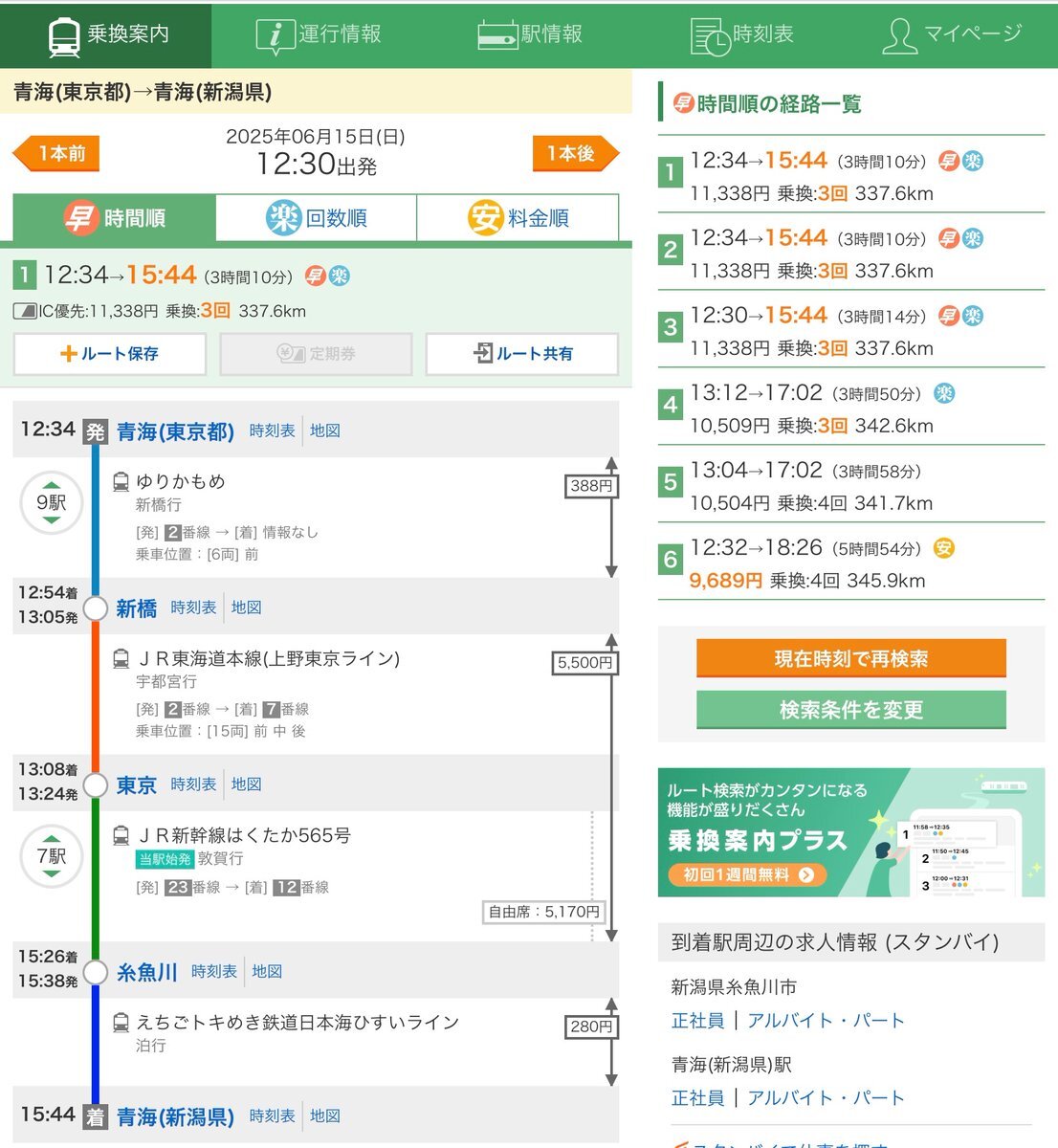The width and height of the screenshot is (1058, 1148).
Task: Click the 時刻表 timetable clock icon
Action: click(710, 36)
